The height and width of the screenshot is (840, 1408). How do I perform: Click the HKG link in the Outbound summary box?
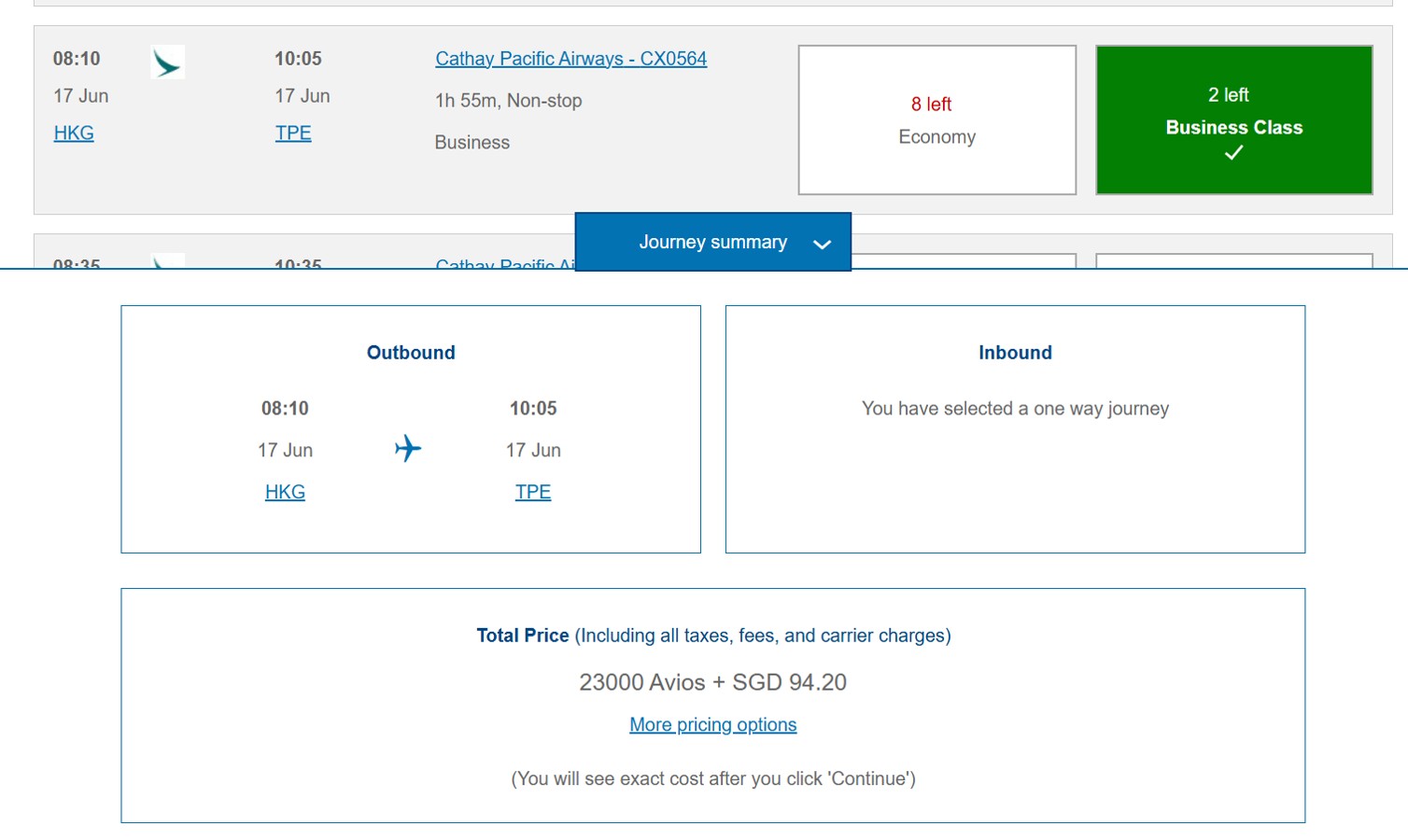tap(285, 492)
